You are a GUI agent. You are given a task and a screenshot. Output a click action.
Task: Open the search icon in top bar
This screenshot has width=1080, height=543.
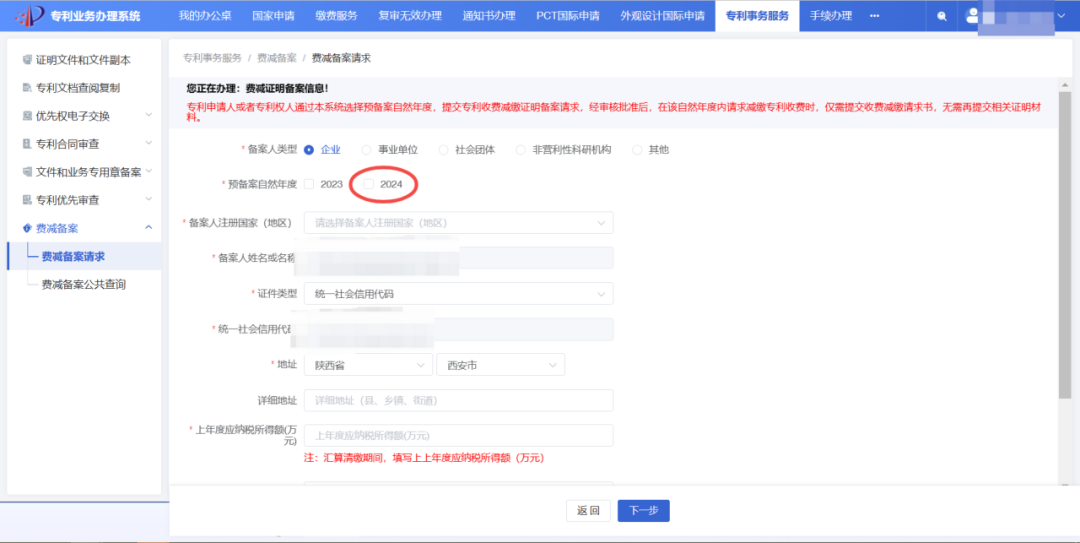click(x=942, y=16)
